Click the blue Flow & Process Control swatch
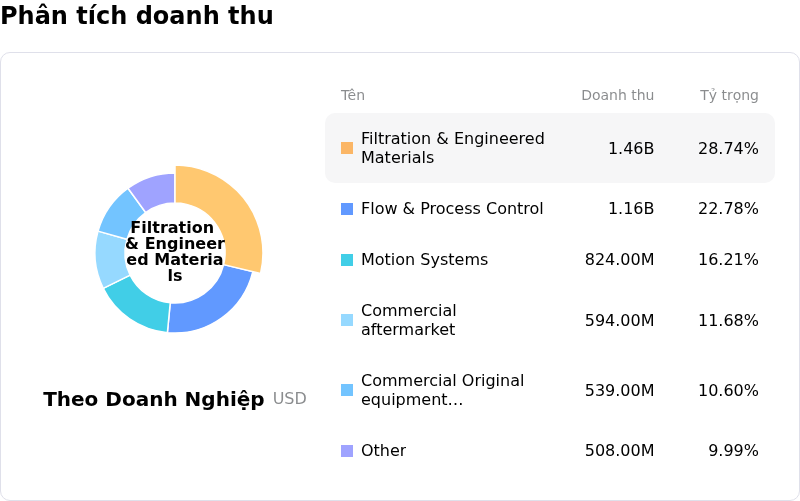This screenshot has width=800, height=501. point(347,209)
